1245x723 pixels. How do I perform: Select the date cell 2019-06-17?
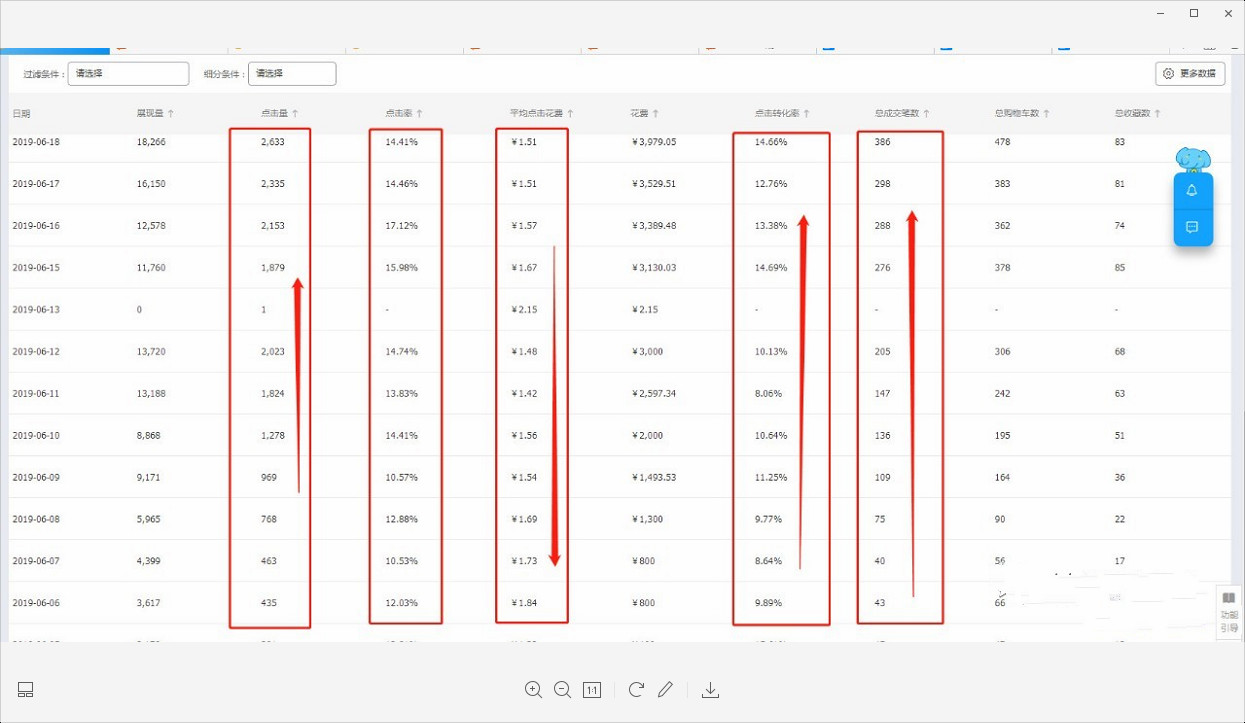36,184
